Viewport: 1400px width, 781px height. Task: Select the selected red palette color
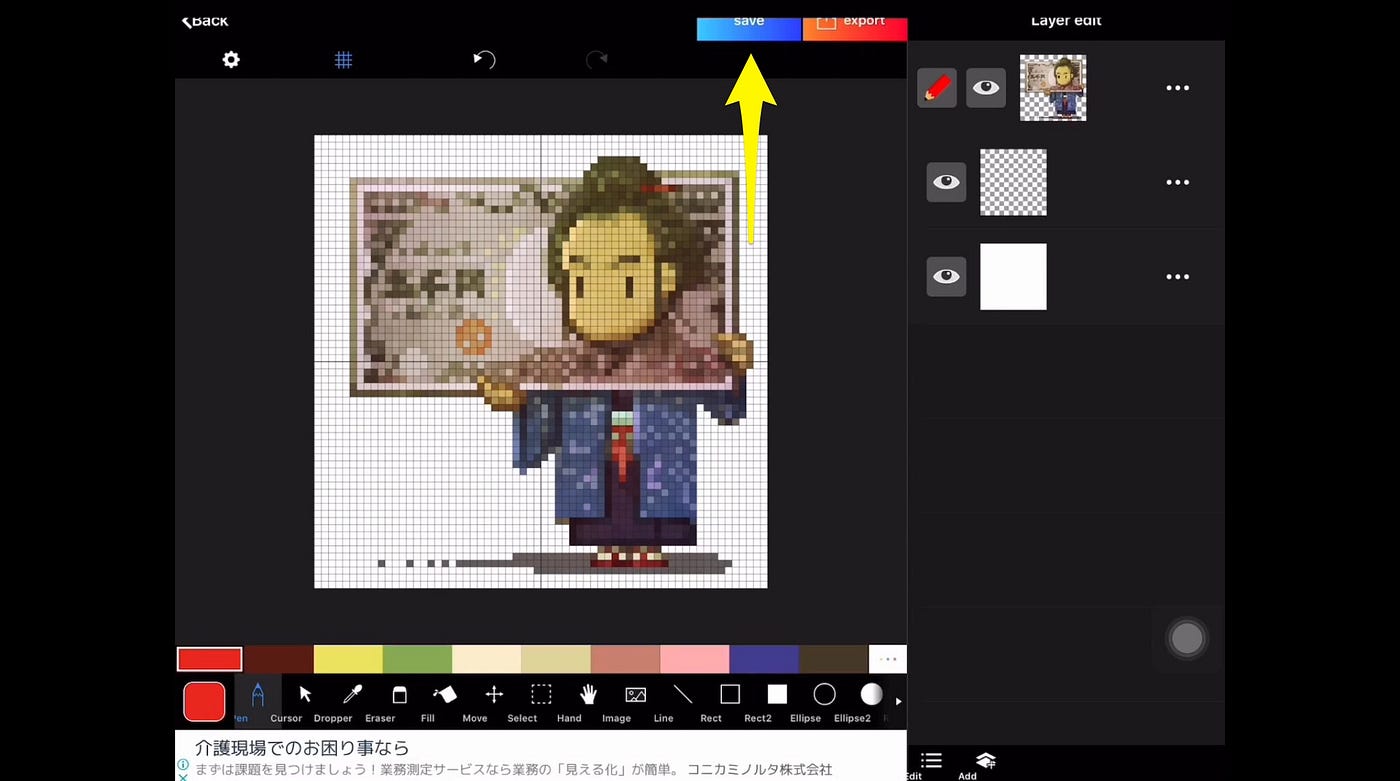[x=210, y=659]
